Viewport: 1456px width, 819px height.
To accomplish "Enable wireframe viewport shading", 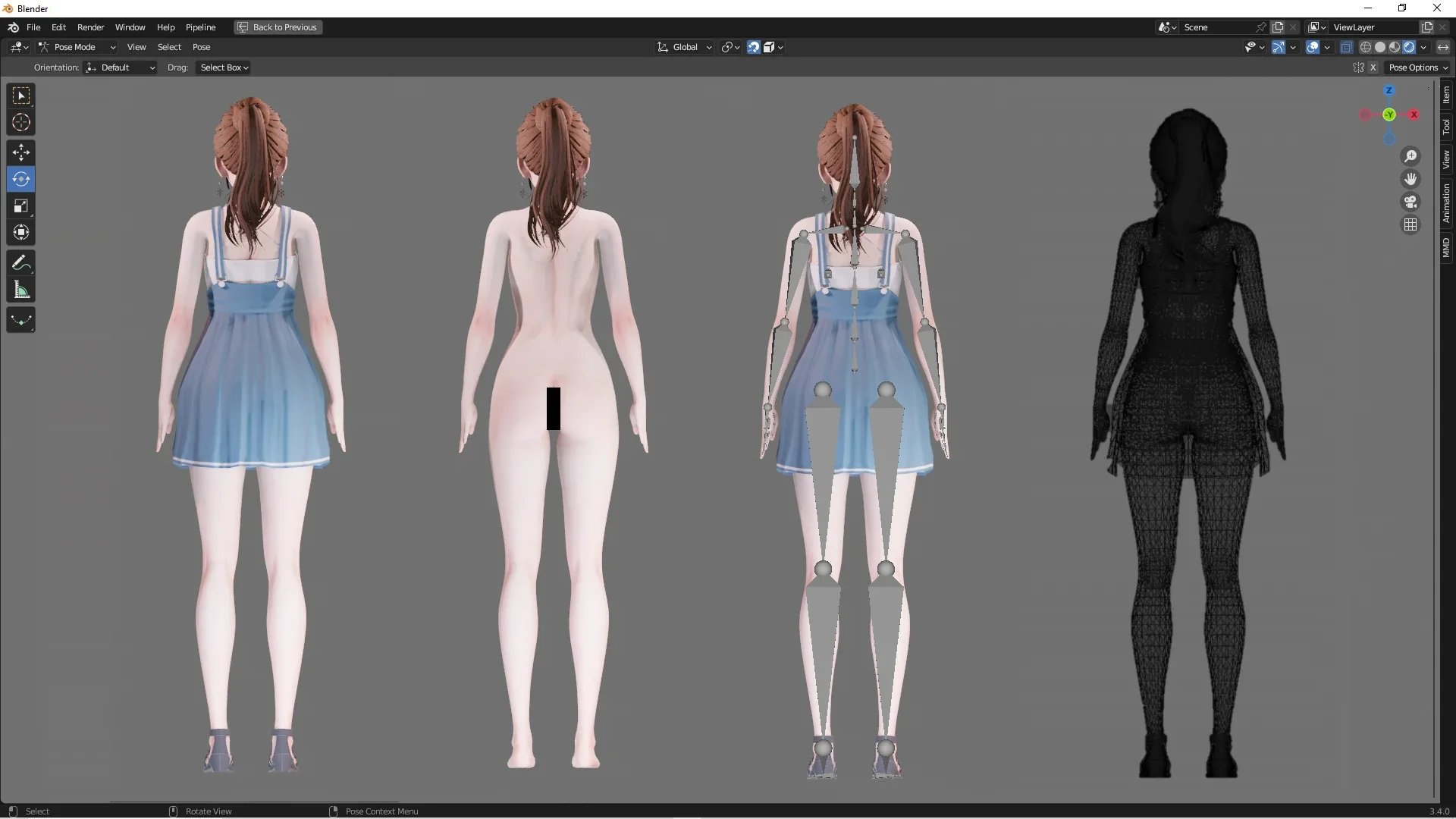I will coord(1366,46).
